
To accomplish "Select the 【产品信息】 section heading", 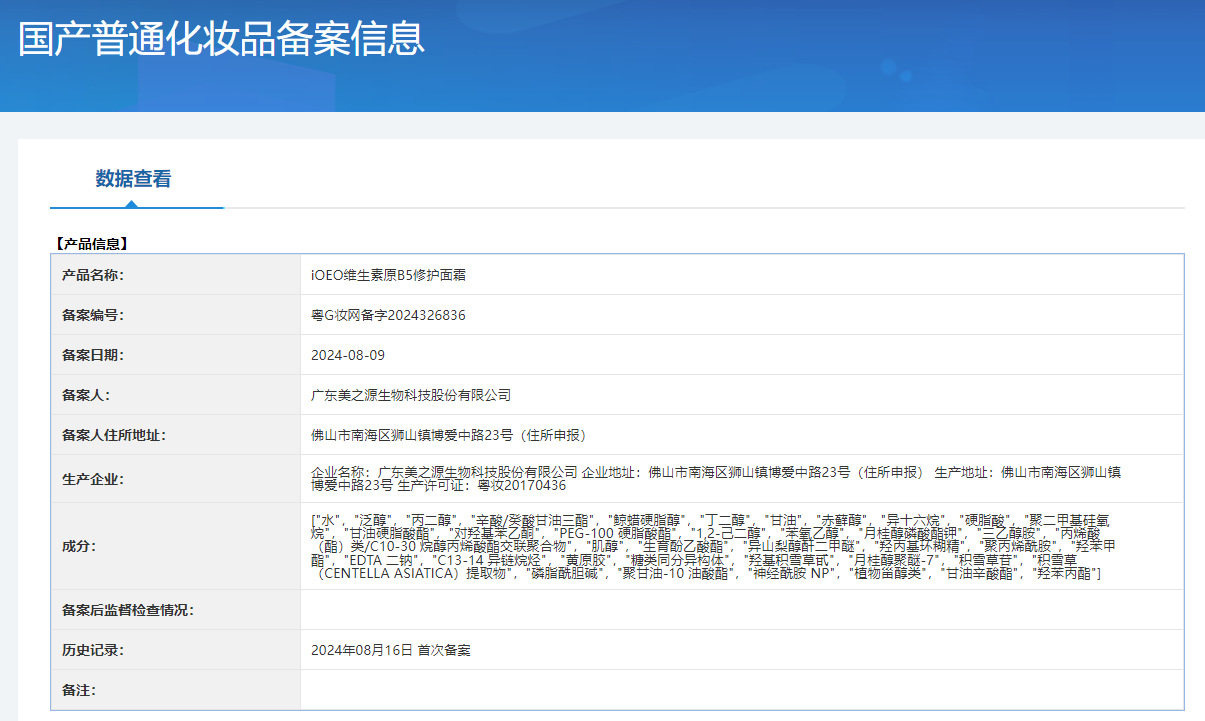I will point(90,243).
